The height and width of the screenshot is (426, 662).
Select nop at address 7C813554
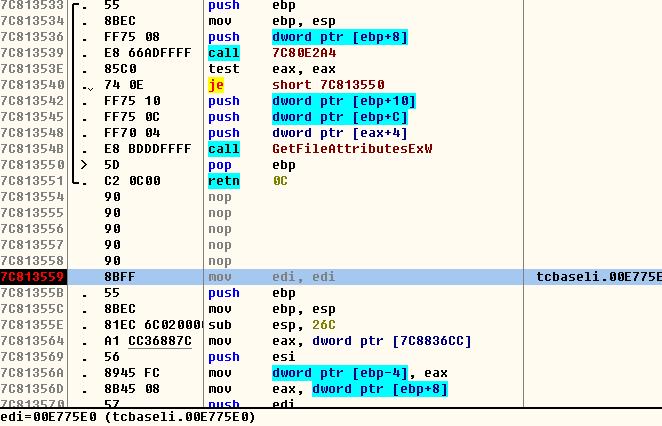click(220, 197)
